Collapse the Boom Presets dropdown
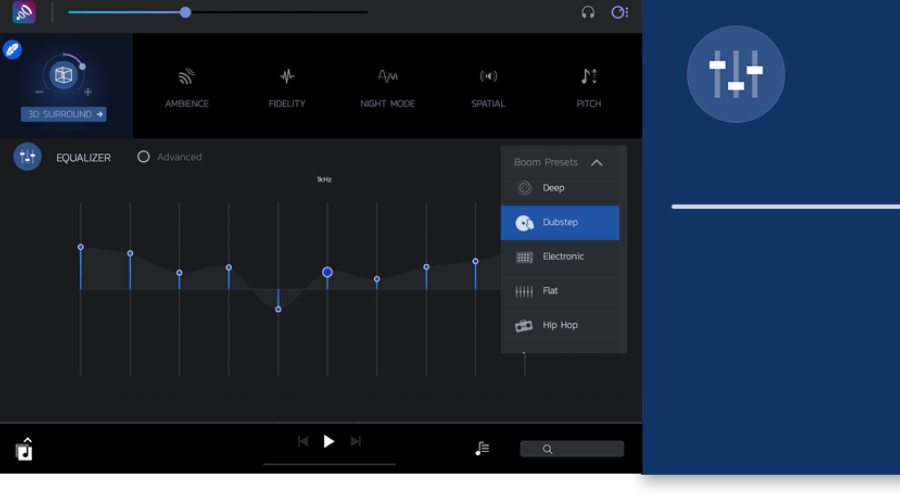This screenshot has width=900, height=500. (x=597, y=162)
